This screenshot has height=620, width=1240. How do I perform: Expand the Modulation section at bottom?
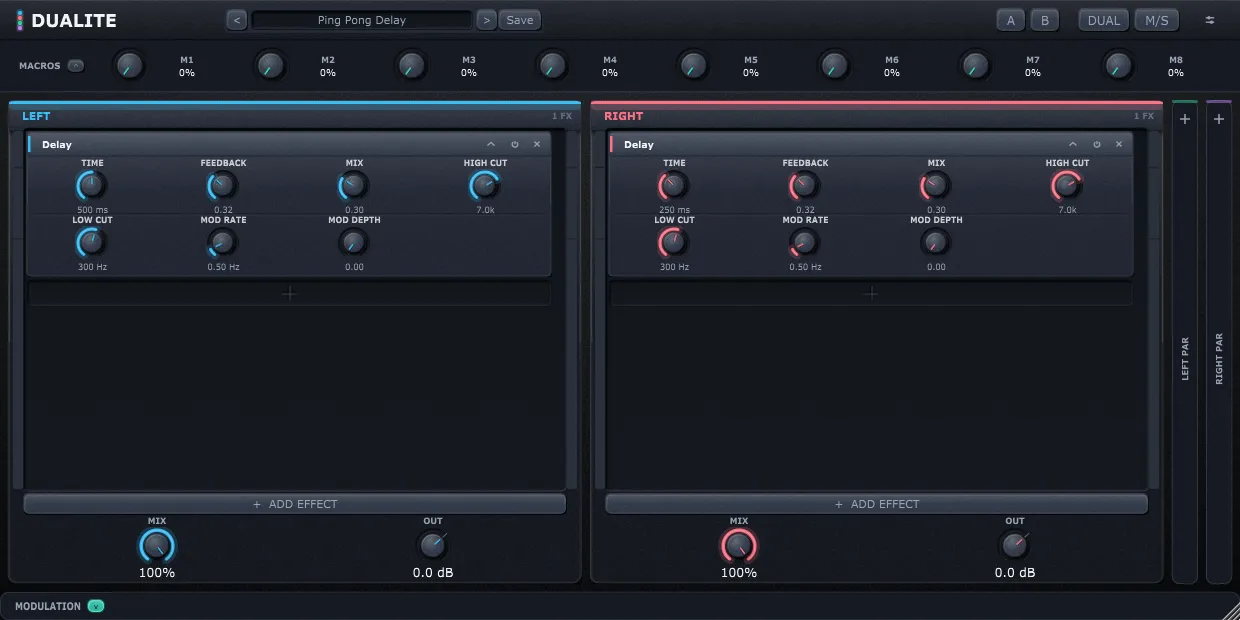[96, 606]
